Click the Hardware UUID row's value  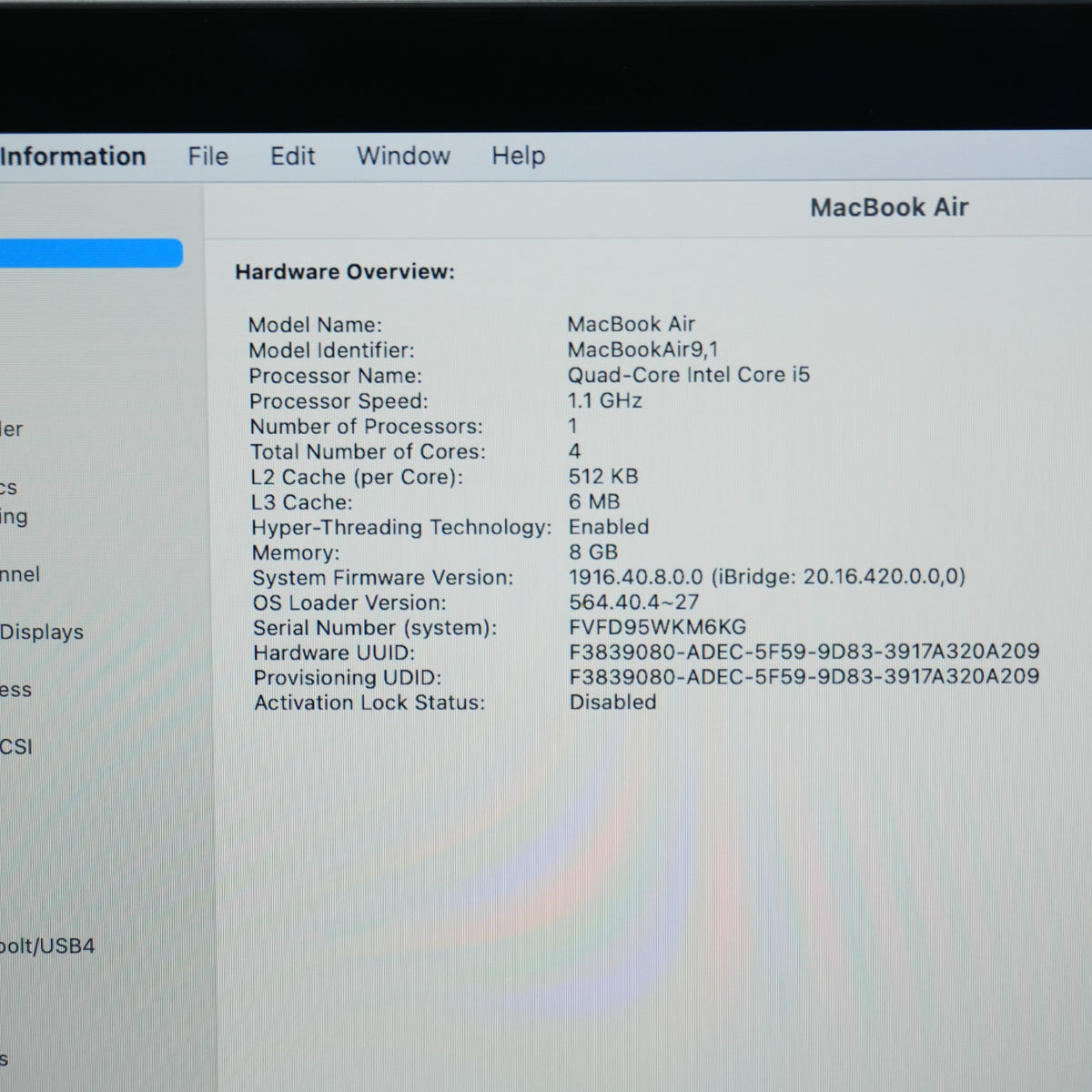(x=804, y=652)
